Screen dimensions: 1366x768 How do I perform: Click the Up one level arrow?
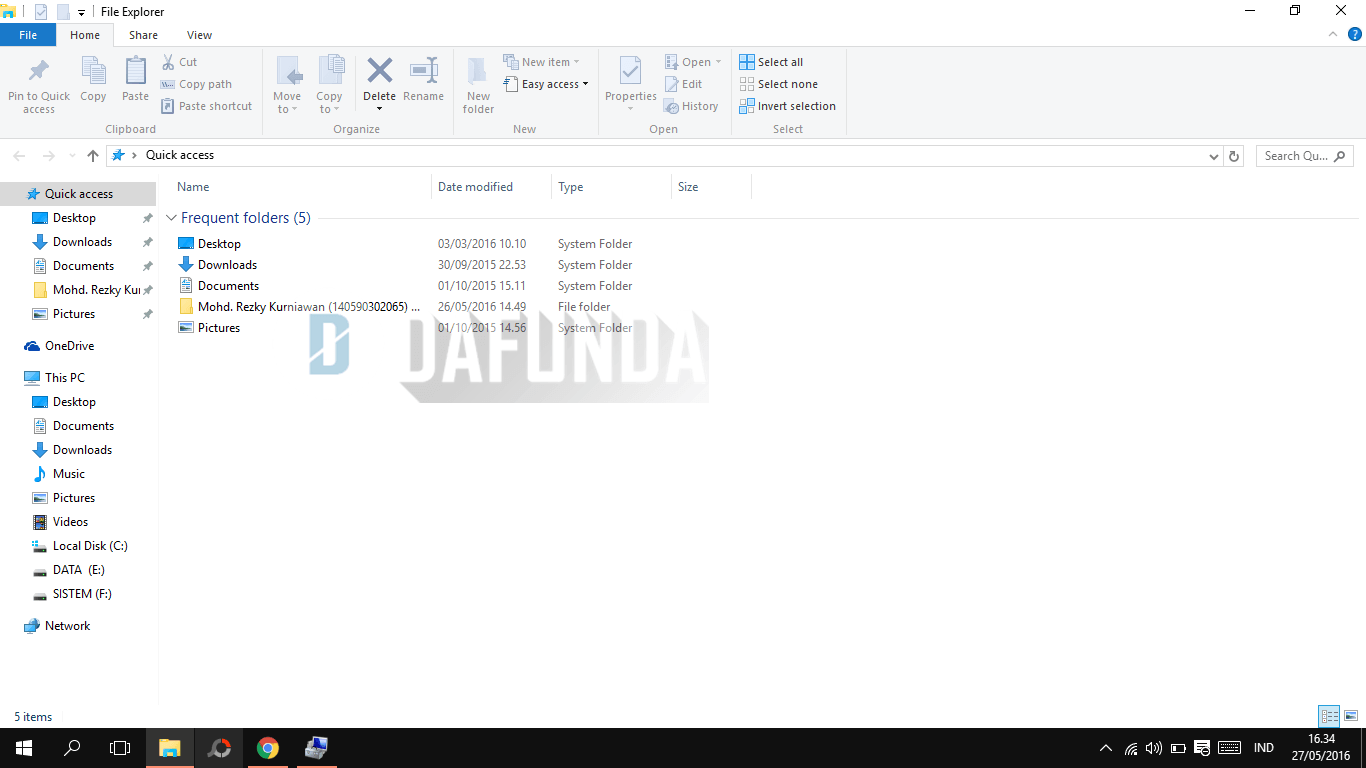(x=93, y=156)
